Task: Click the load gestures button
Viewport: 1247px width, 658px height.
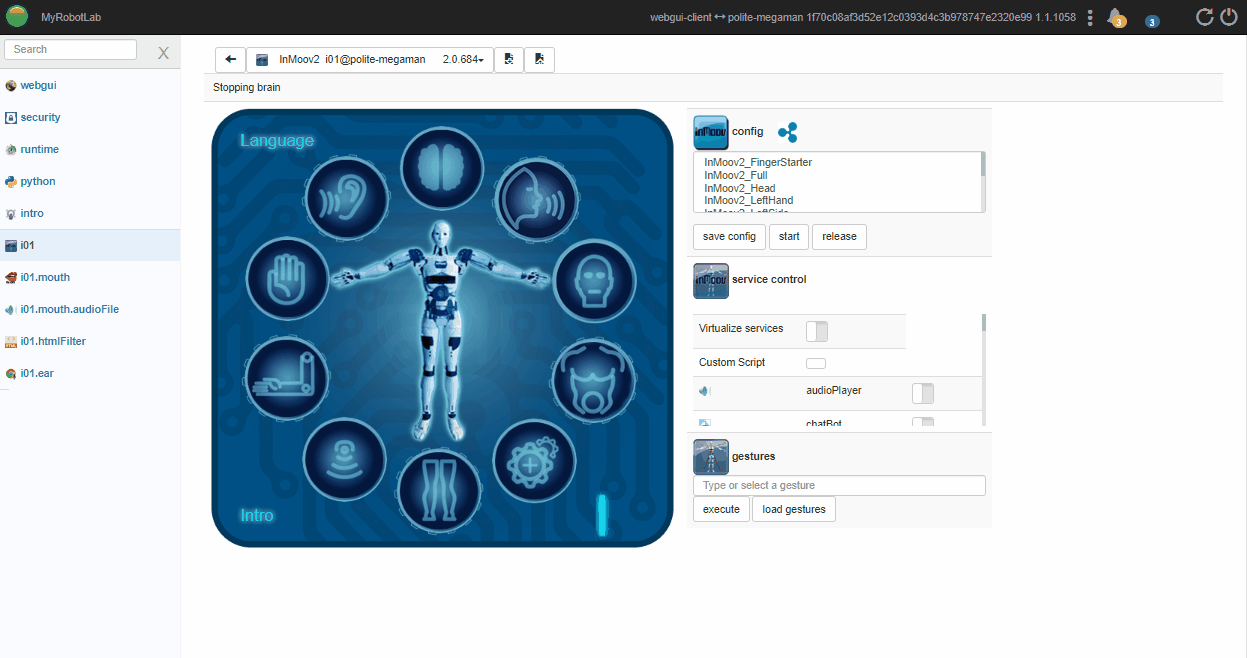Action: [x=794, y=509]
